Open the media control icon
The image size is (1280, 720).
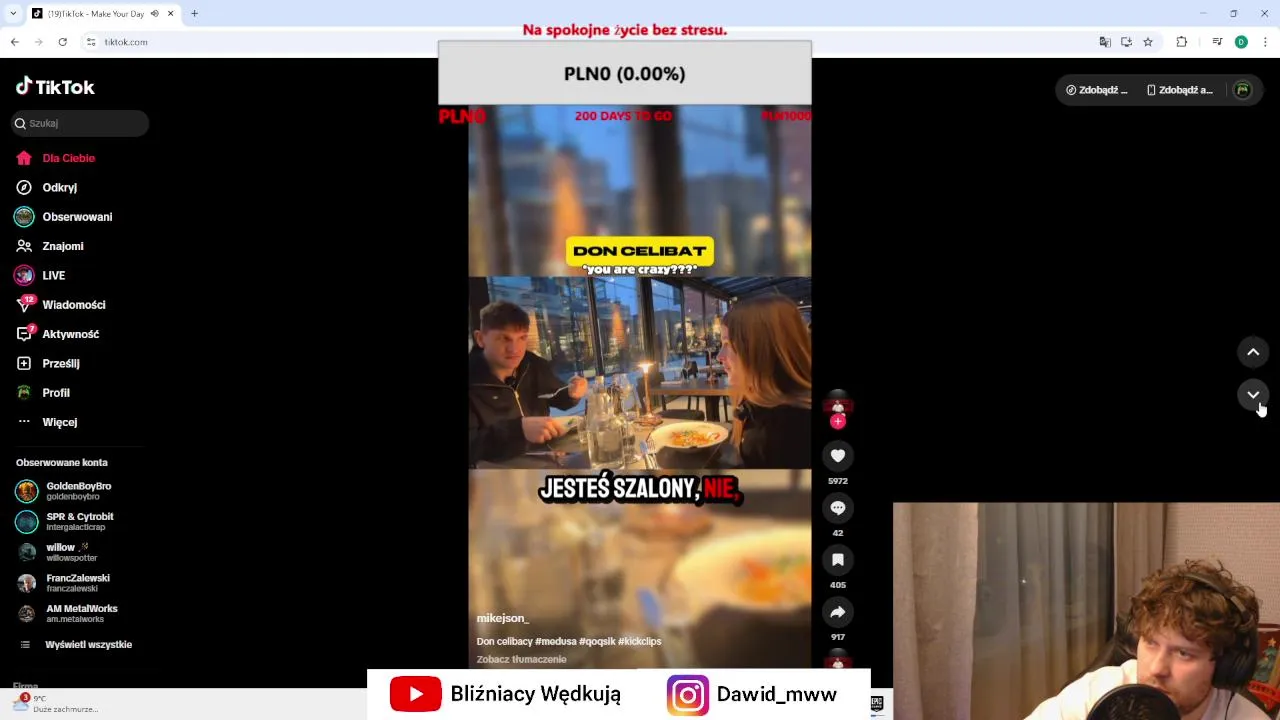tap(1217, 42)
